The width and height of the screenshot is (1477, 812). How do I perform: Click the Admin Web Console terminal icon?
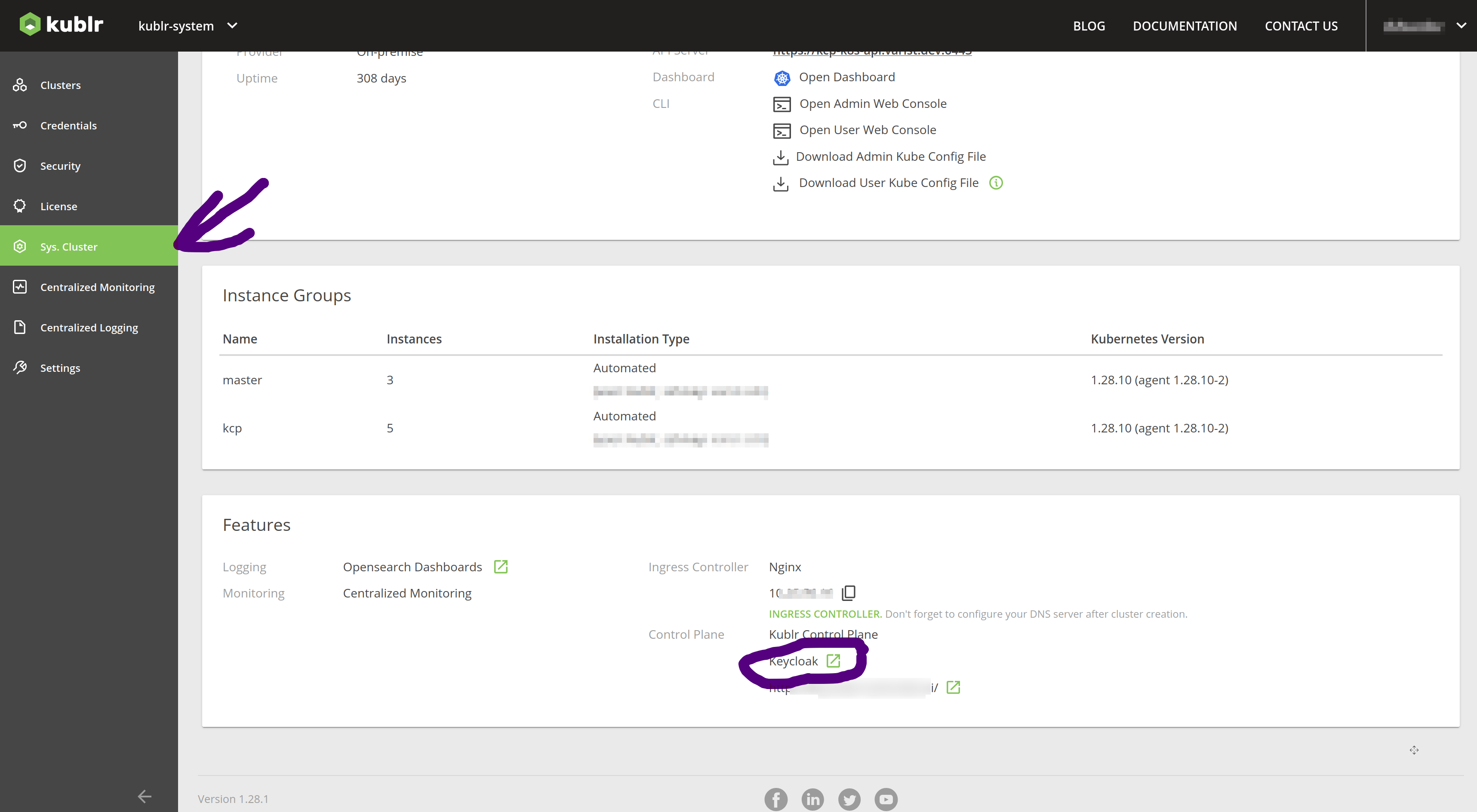(x=782, y=104)
